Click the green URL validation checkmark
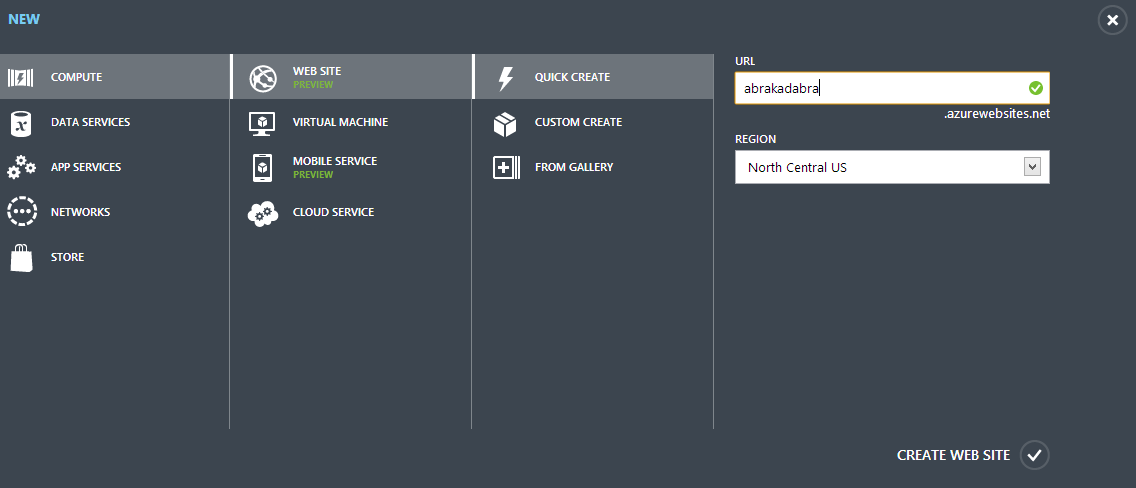This screenshot has height=488, width=1136. [x=1035, y=88]
